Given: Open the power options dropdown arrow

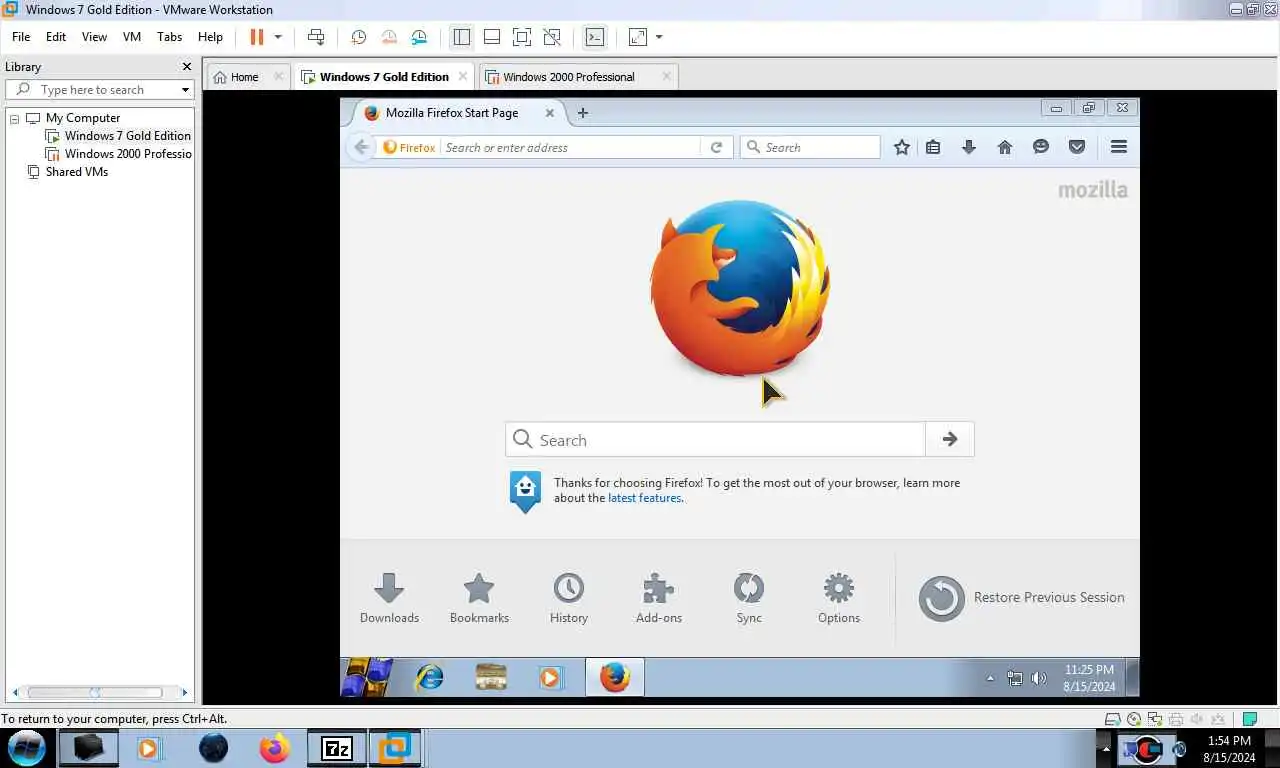Looking at the screenshot, I should pos(278,37).
